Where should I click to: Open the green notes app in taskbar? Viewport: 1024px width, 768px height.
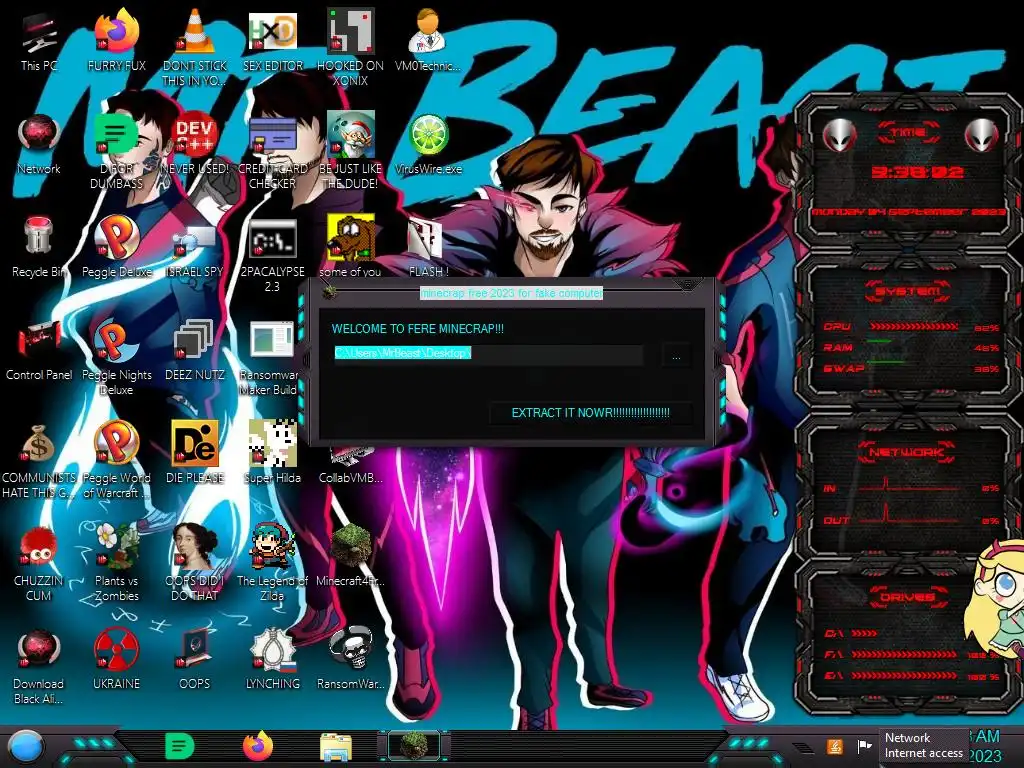pos(180,747)
